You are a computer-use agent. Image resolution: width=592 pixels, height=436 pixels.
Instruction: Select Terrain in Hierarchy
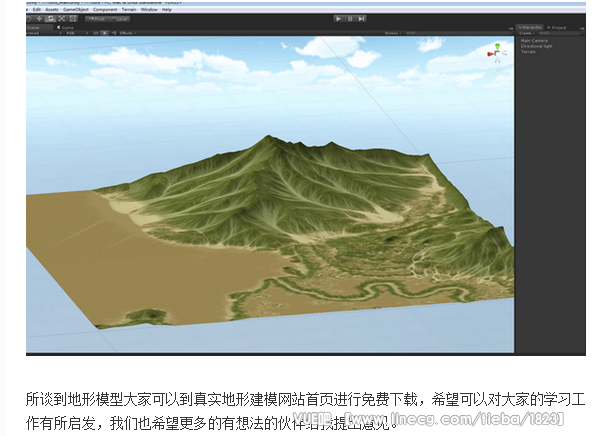click(528, 52)
